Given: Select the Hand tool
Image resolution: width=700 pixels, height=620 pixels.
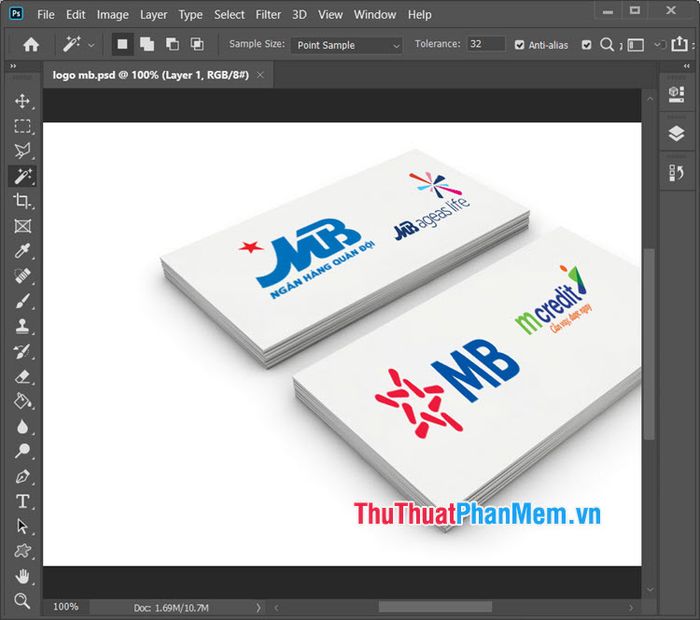Looking at the screenshot, I should pyautogui.click(x=22, y=577).
